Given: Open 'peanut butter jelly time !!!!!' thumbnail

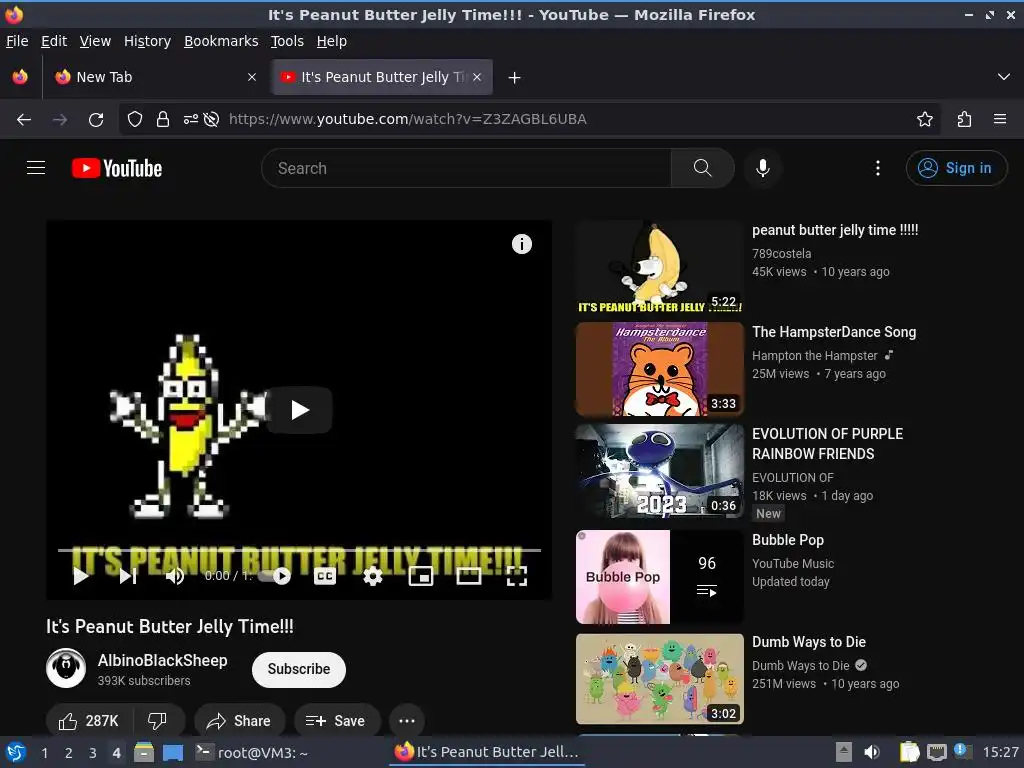Looking at the screenshot, I should pyautogui.click(x=660, y=267).
